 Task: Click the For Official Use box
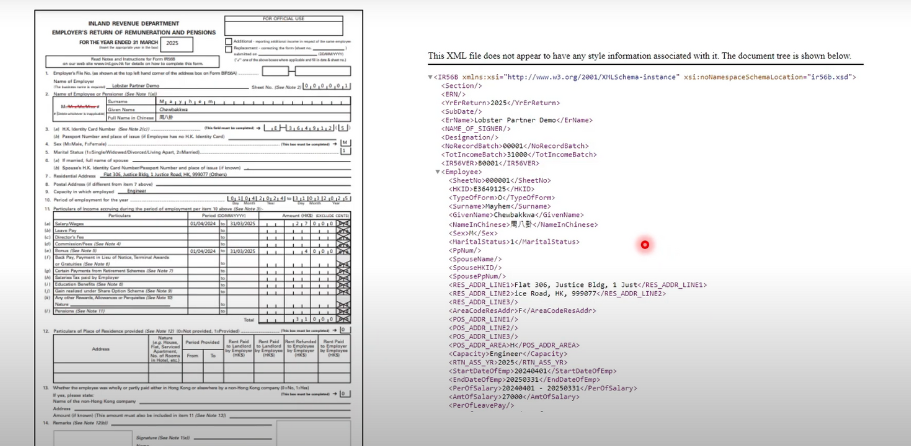[283, 26]
